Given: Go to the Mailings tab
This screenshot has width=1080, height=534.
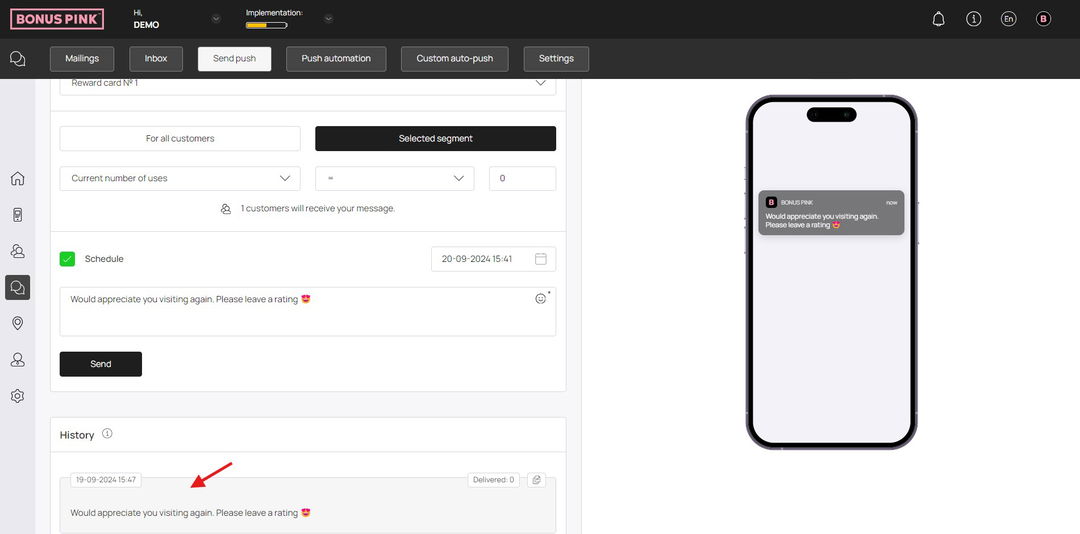Looking at the screenshot, I should [82, 59].
